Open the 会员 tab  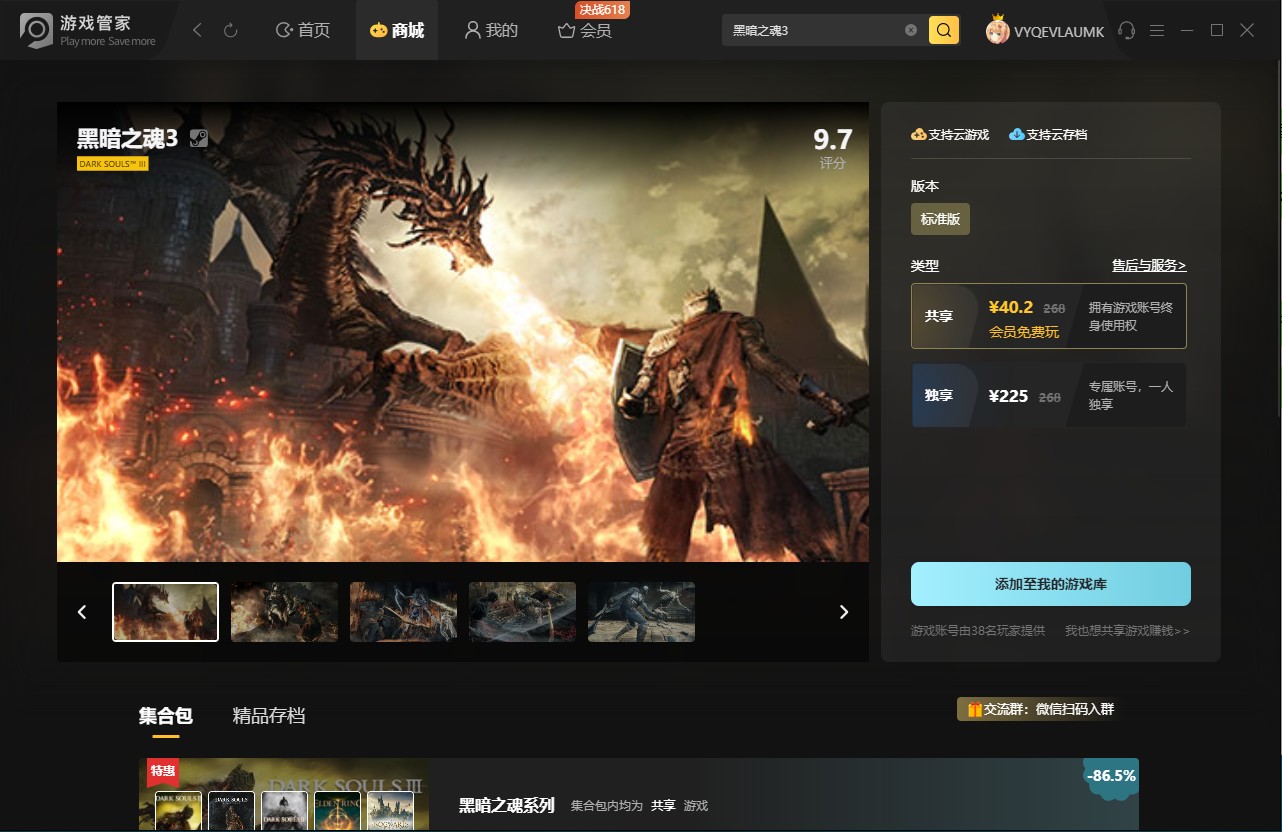pos(585,31)
